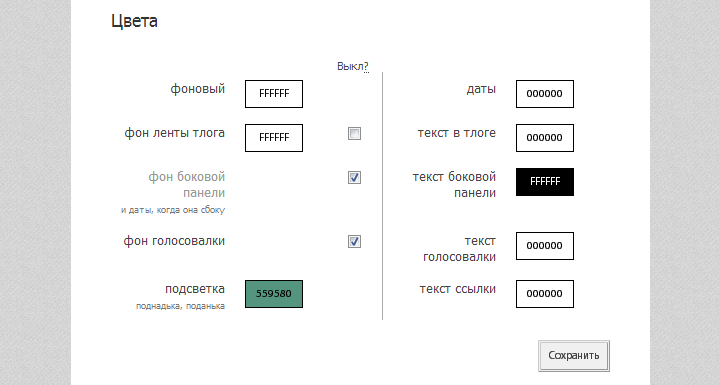Viewport: 719px width, 385px height.
Task: Click the 'текст ссылки' label text
Action: (x=458, y=289)
